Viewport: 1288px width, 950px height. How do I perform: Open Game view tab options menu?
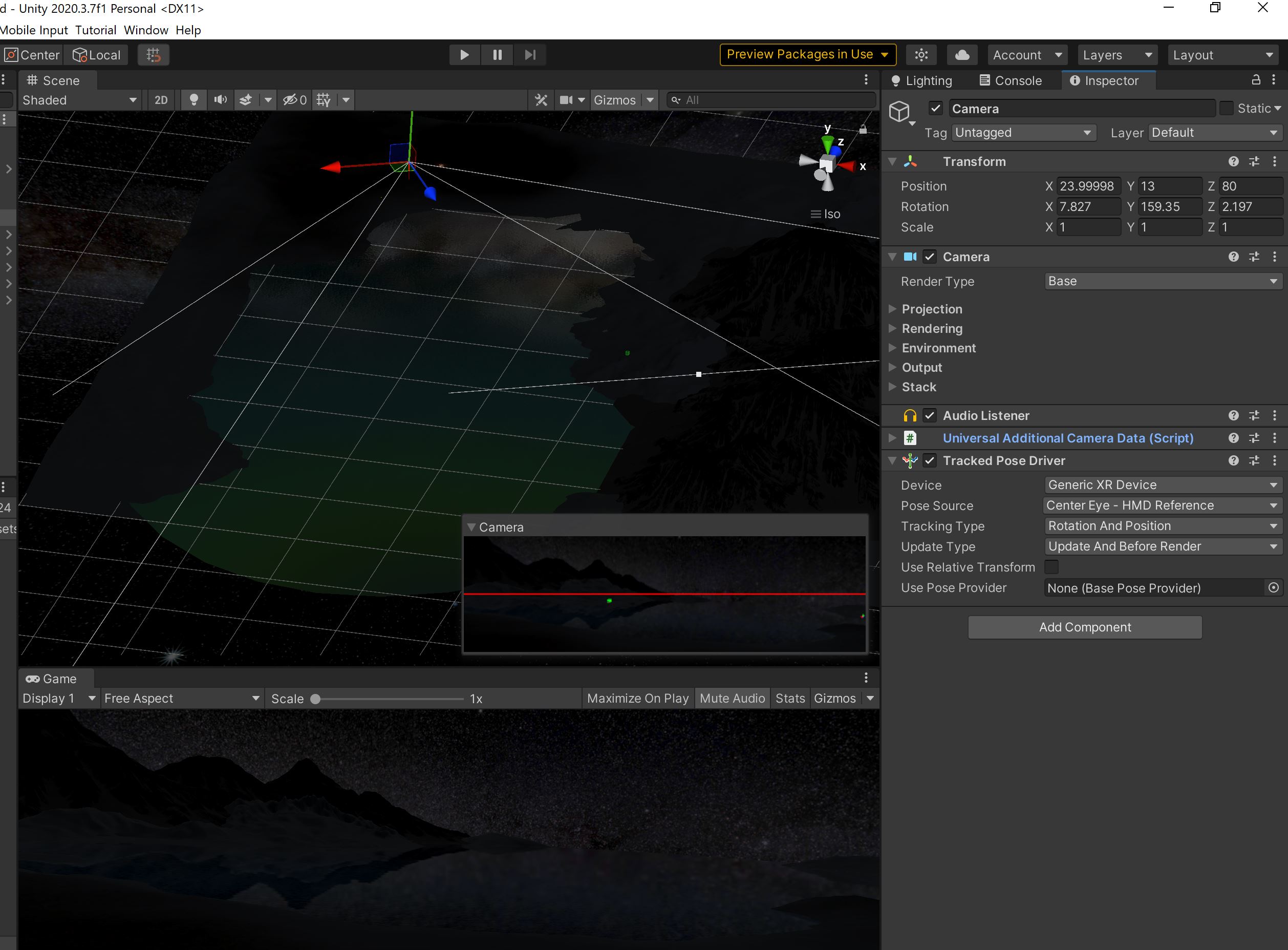866,678
